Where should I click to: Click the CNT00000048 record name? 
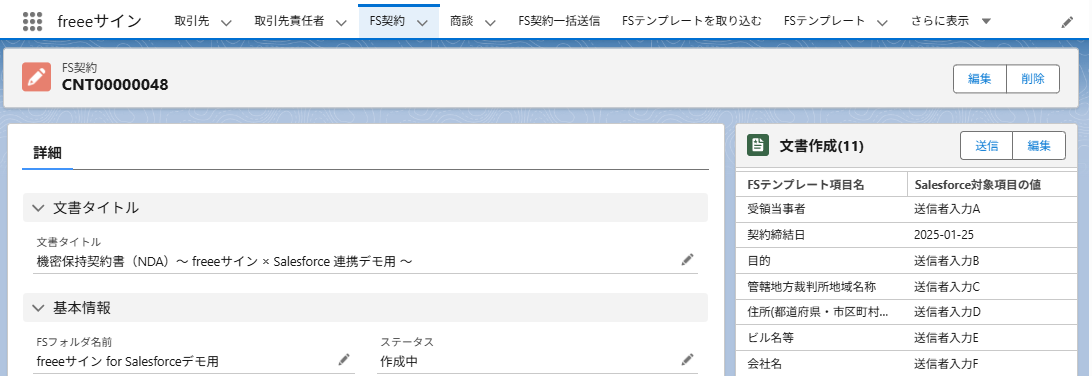(x=115, y=85)
